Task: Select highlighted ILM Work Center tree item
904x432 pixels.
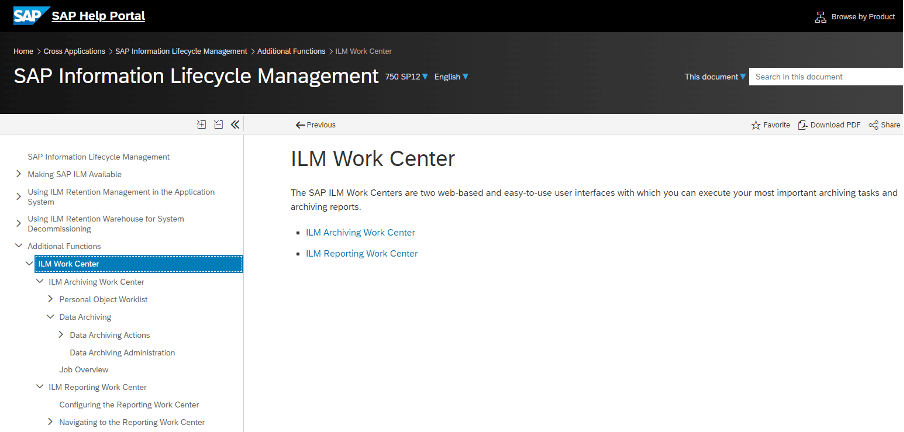Action: click(x=138, y=264)
